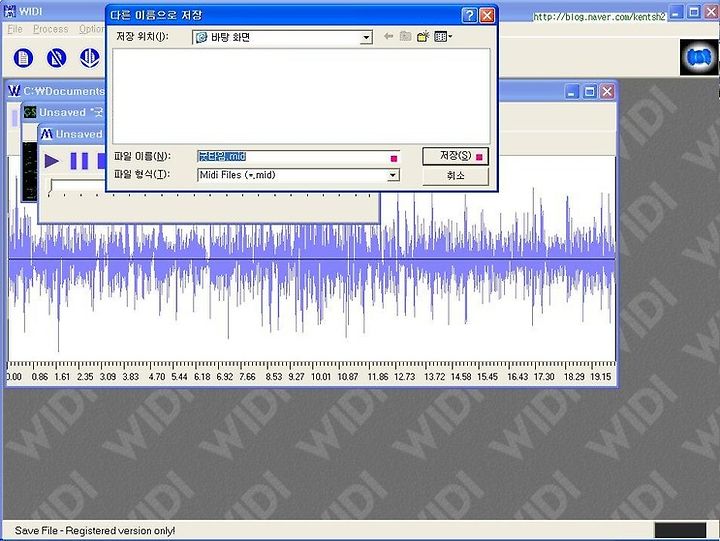Open the File menu
The width and height of the screenshot is (720, 541).
15,29
